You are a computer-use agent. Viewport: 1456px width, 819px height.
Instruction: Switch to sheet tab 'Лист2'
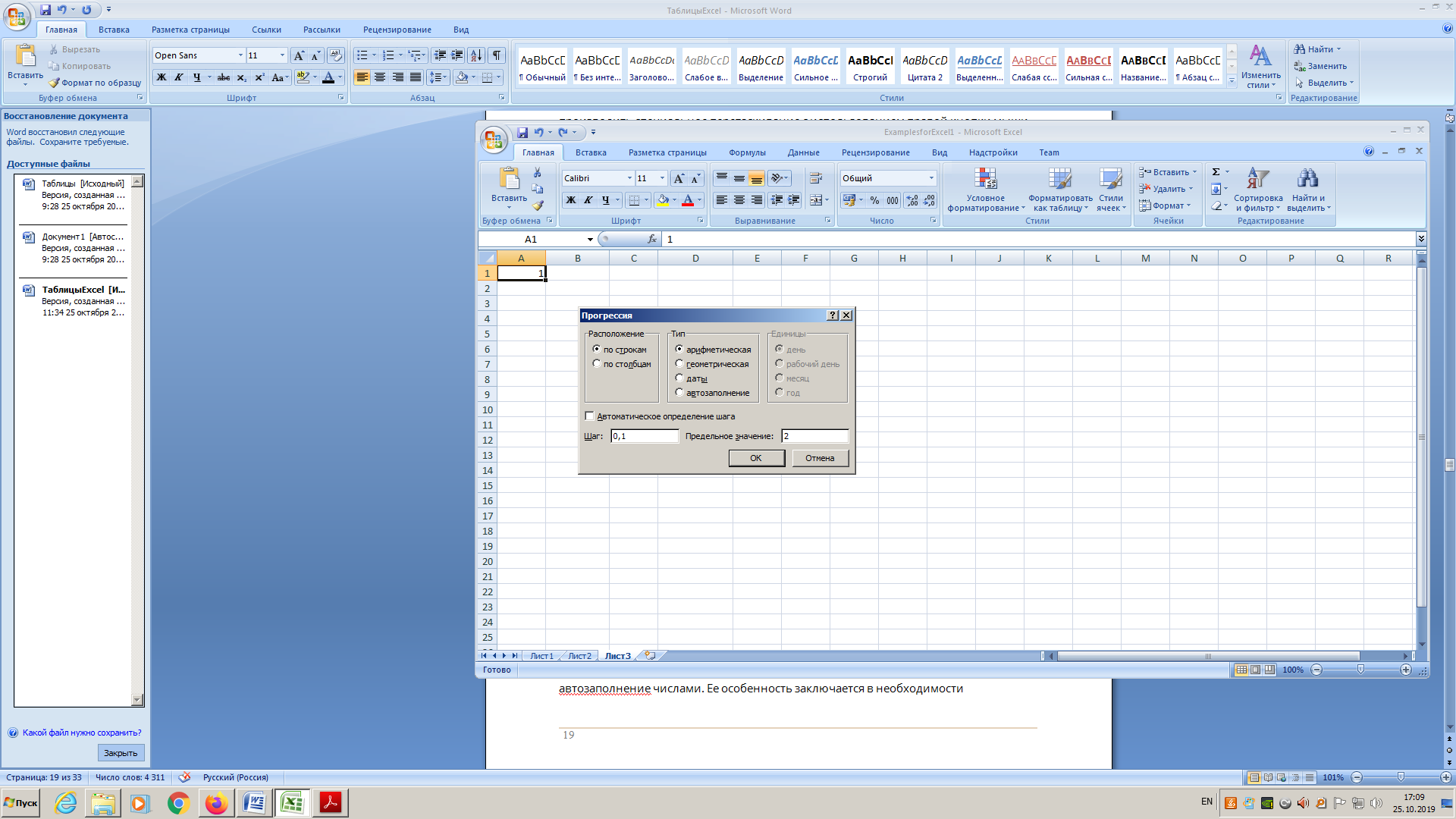point(579,656)
